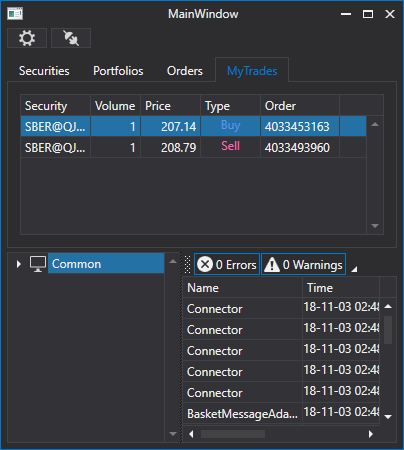This screenshot has height=450, width=404.
Task: Select the BasketMessageAda... log row
Action: coord(281,413)
